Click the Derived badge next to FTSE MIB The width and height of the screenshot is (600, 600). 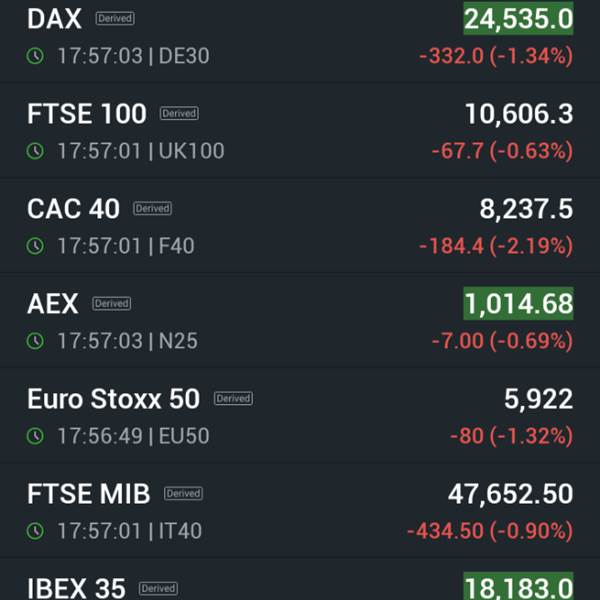[x=183, y=493]
